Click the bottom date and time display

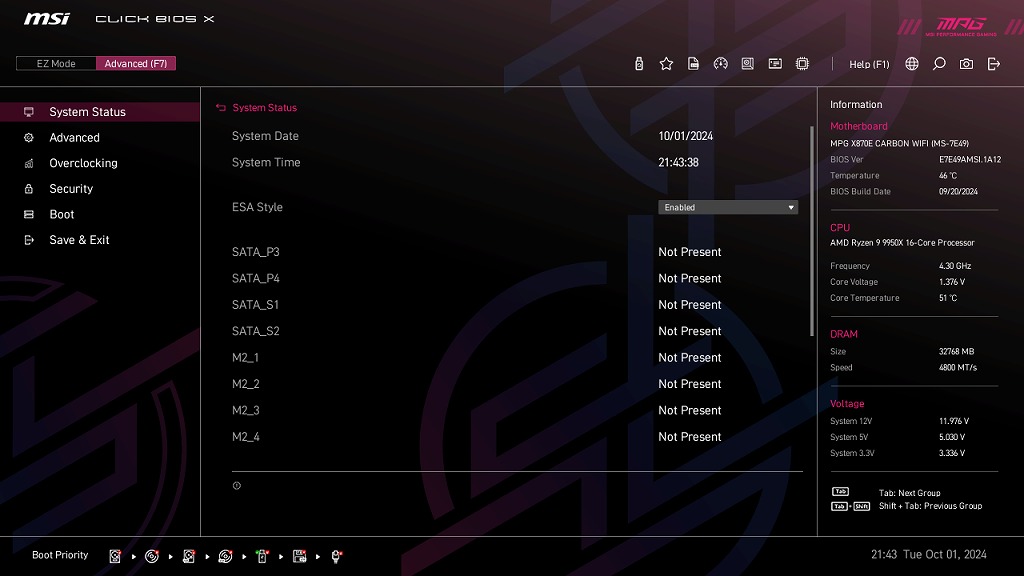coord(929,554)
